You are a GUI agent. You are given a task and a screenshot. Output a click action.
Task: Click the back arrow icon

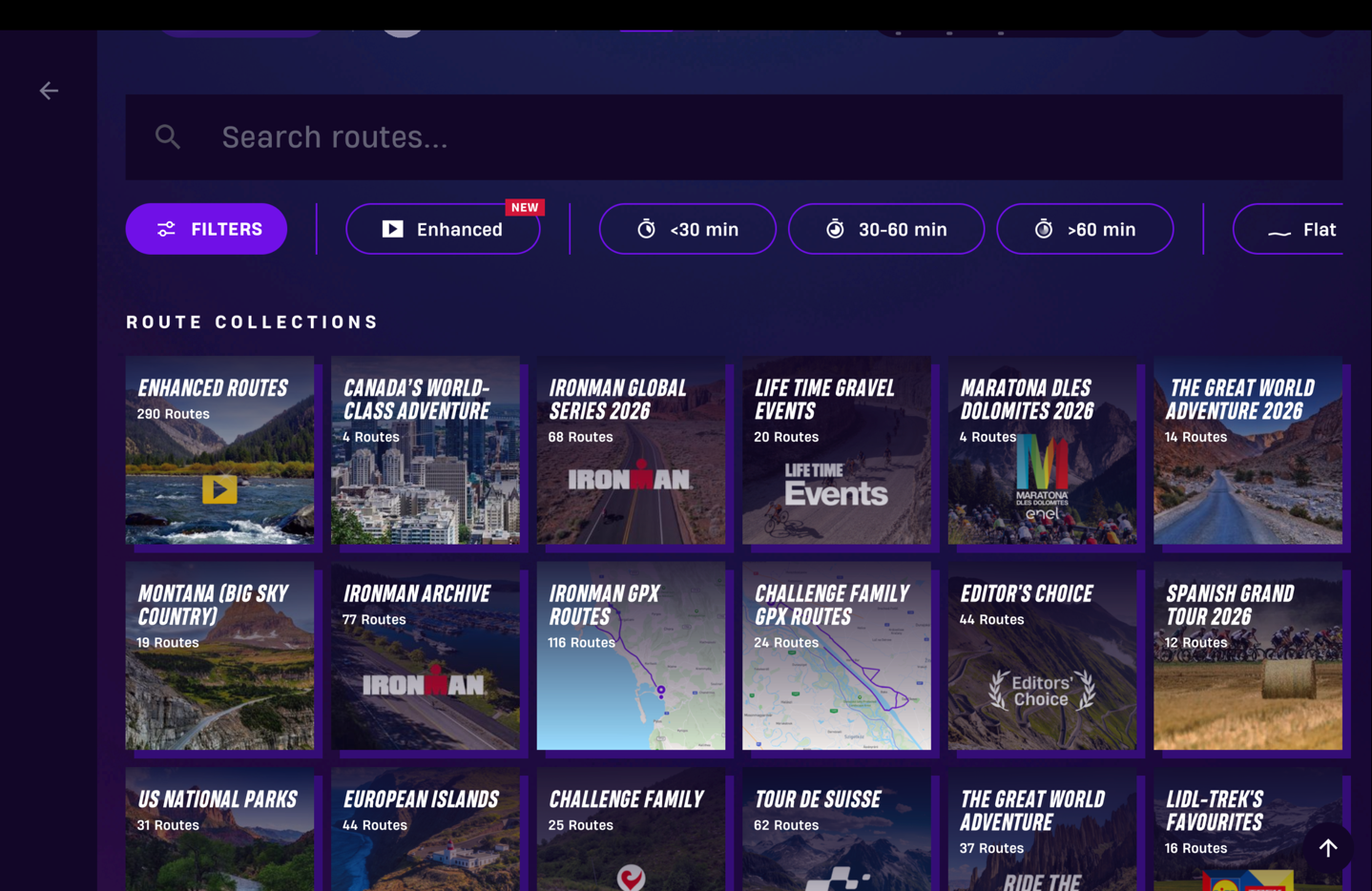coord(49,91)
